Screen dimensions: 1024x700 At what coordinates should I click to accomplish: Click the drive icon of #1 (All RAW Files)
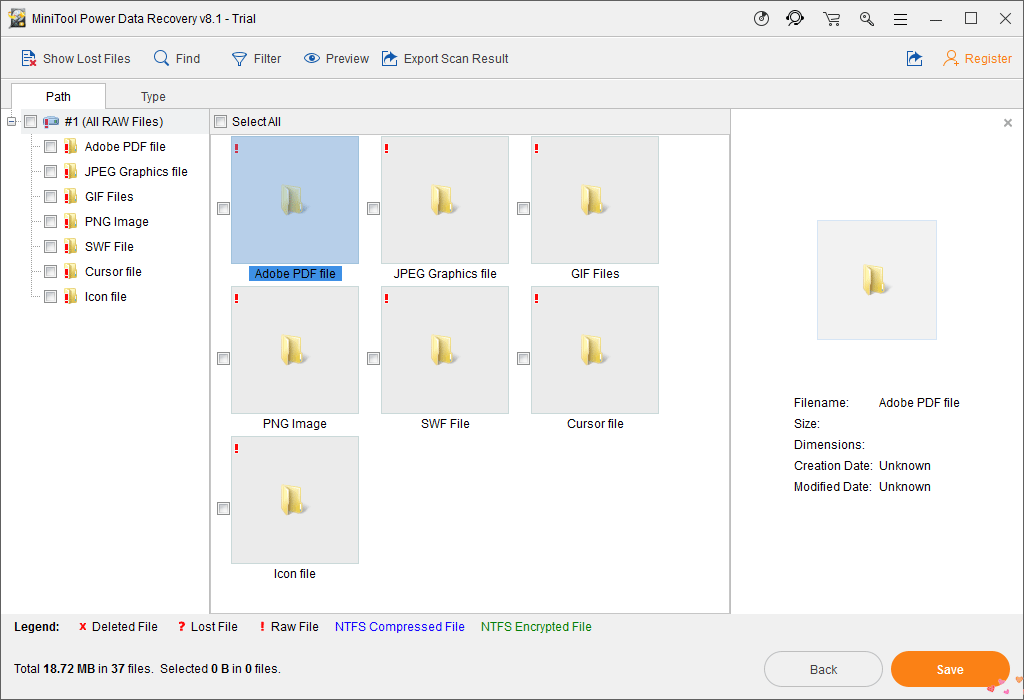51,121
